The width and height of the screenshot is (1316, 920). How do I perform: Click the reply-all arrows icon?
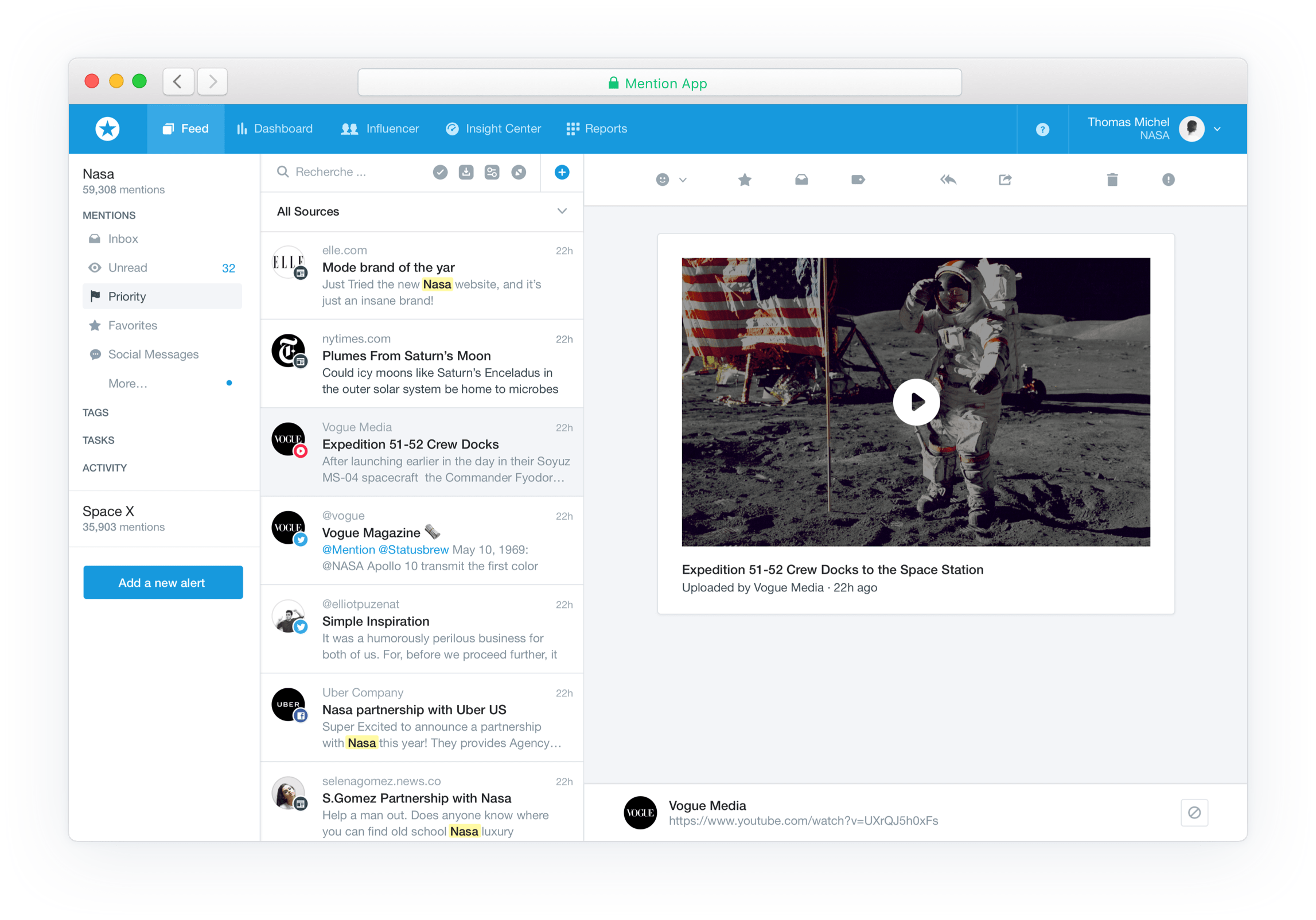point(948,180)
